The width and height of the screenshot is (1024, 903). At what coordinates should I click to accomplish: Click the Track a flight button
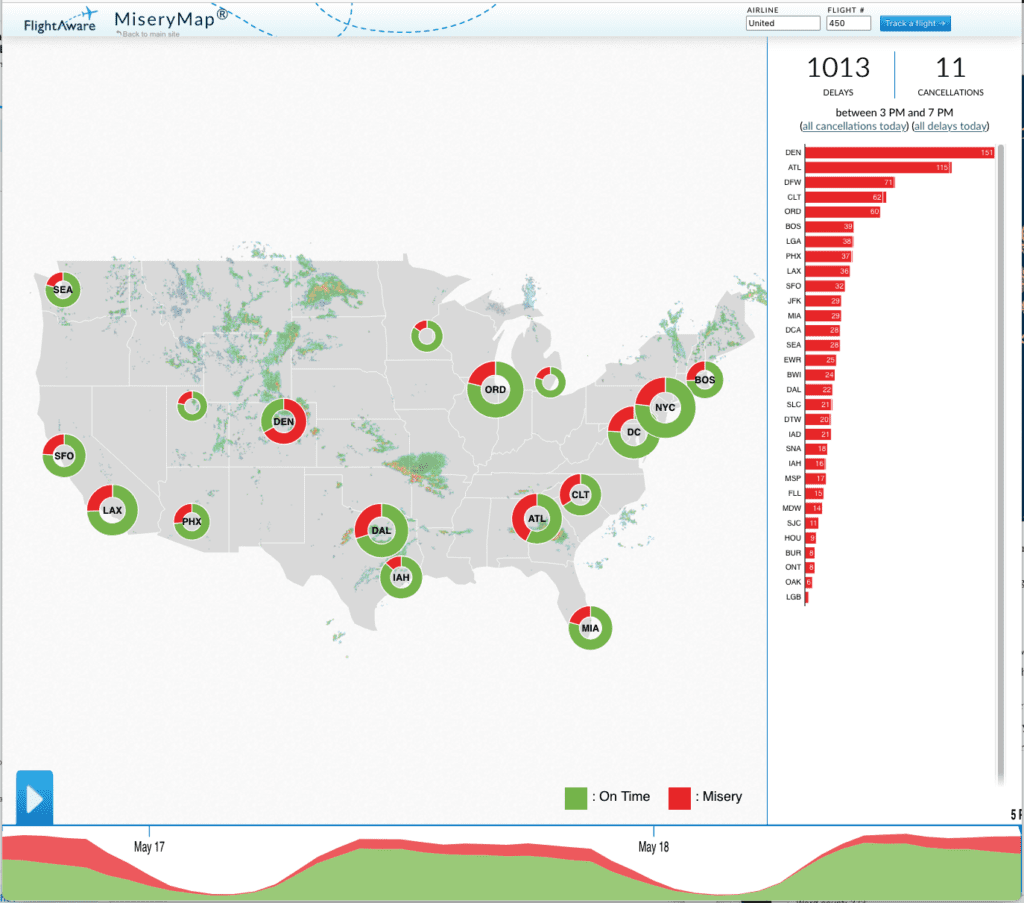[915, 22]
